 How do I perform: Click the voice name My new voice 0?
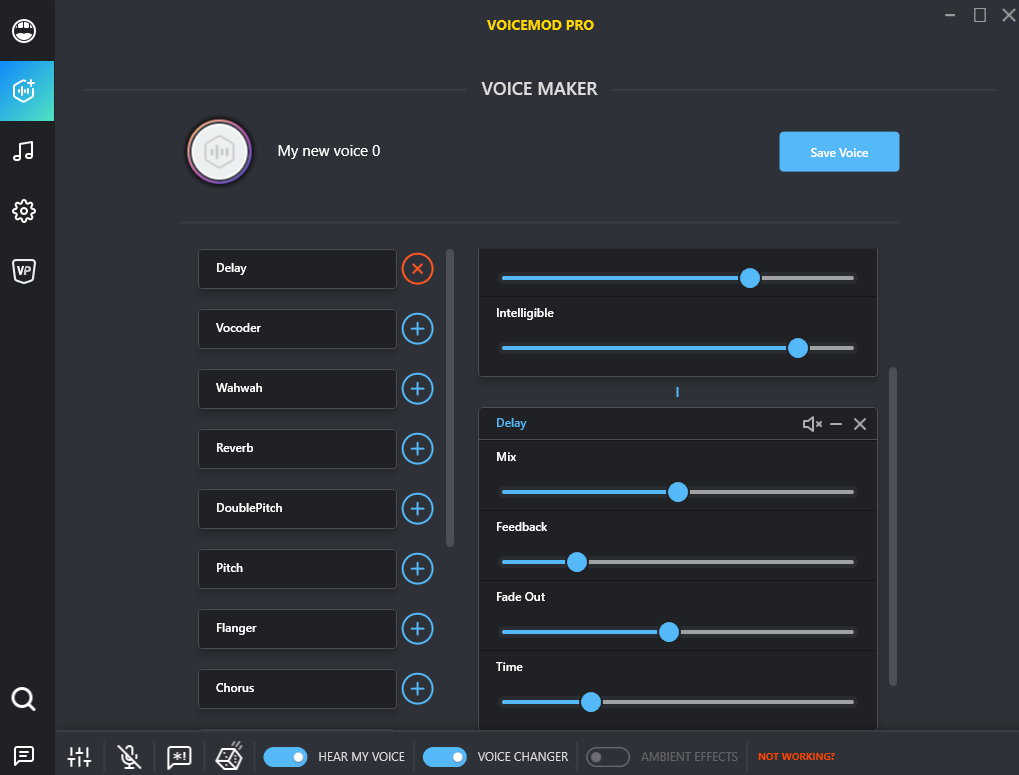329,151
